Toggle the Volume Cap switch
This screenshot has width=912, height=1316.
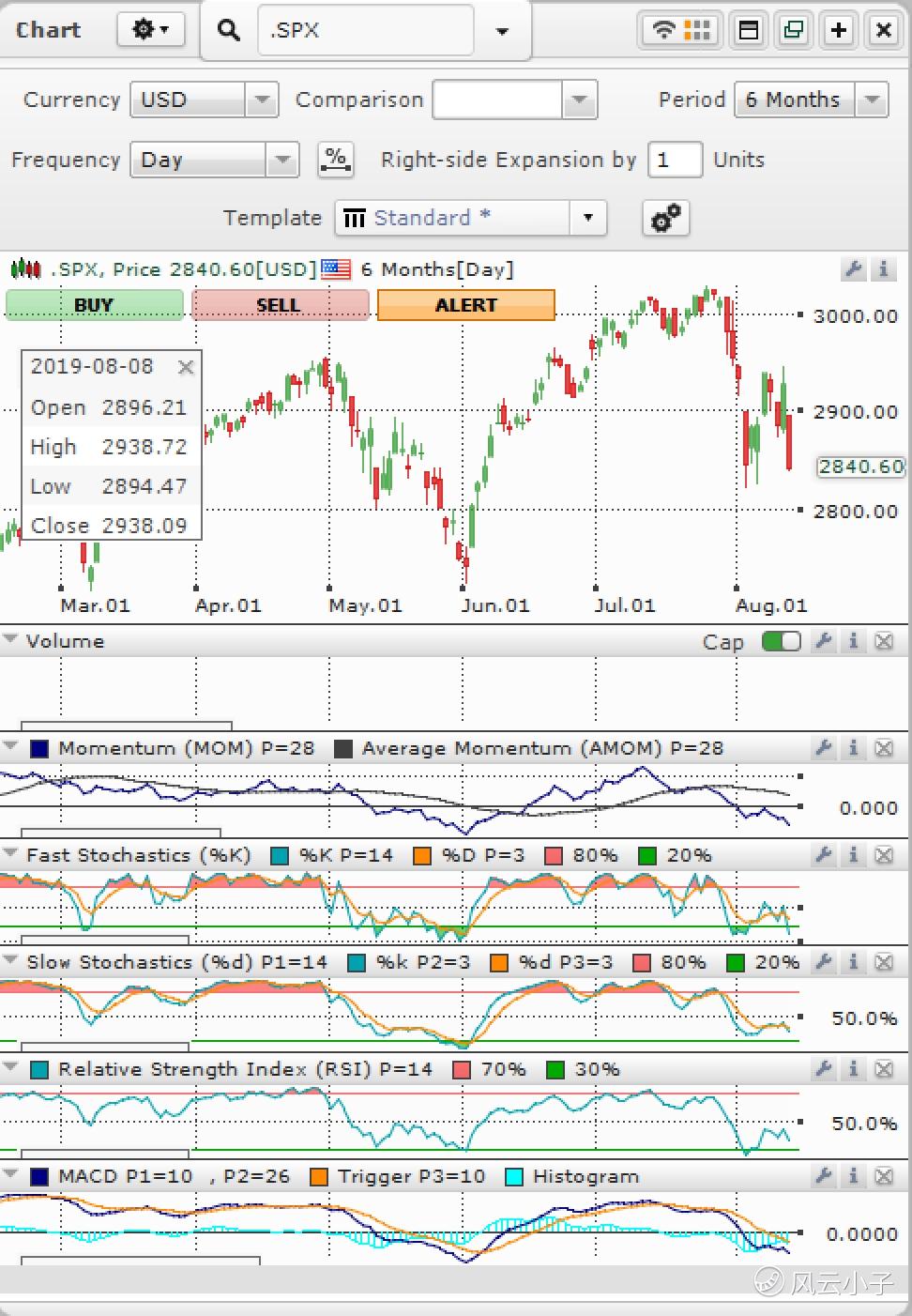782,641
